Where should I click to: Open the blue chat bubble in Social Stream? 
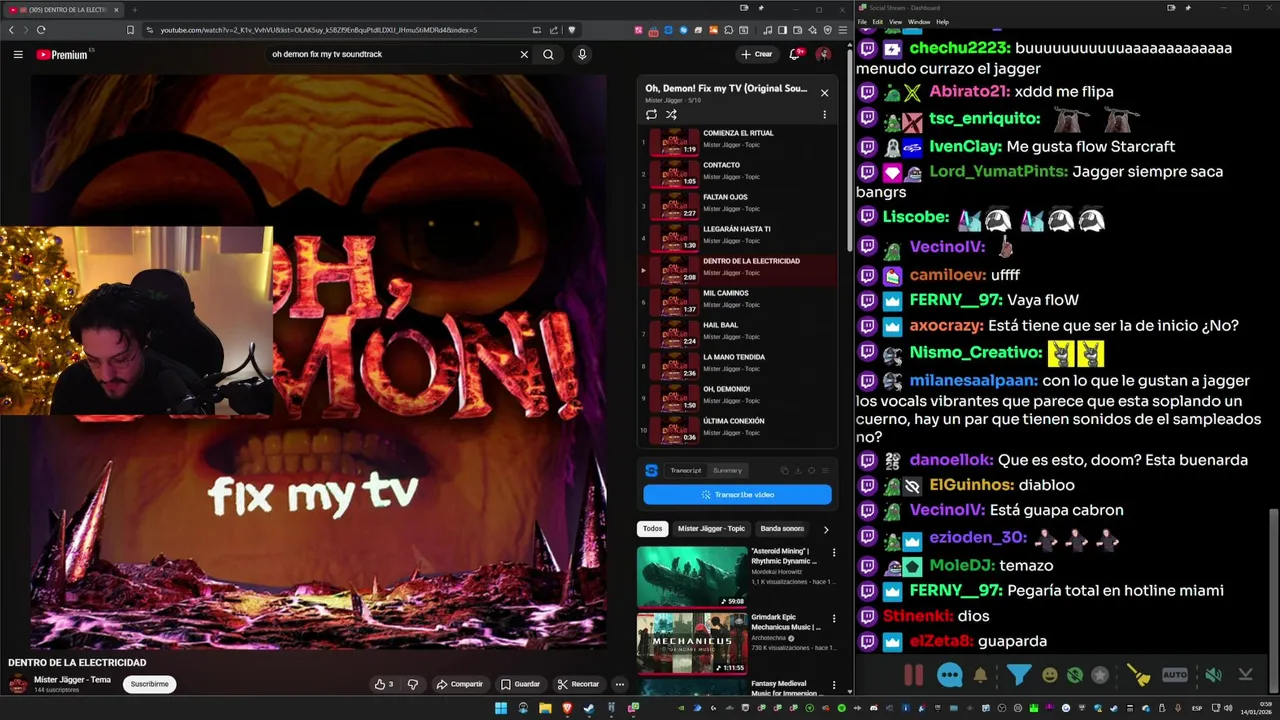(x=949, y=675)
